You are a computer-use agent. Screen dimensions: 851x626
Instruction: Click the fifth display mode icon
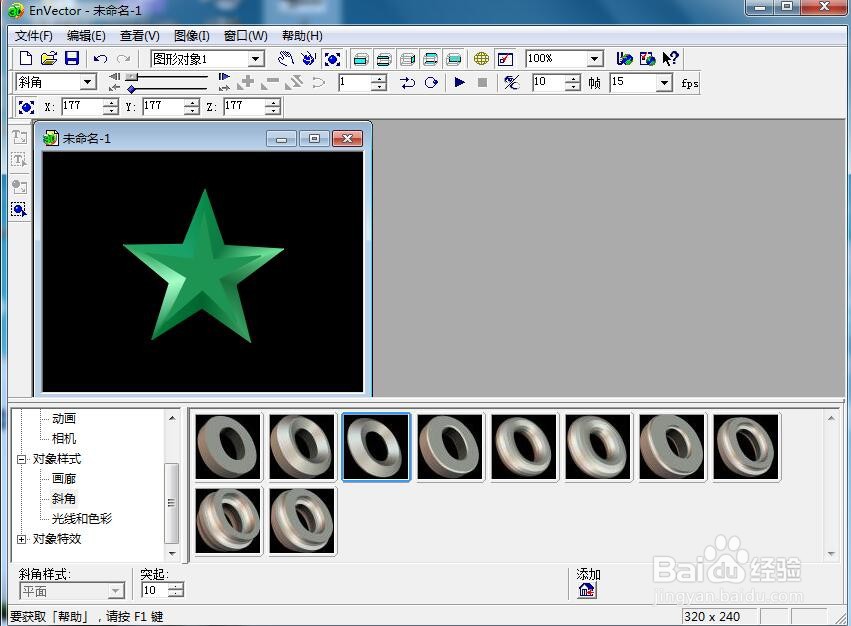click(454, 59)
